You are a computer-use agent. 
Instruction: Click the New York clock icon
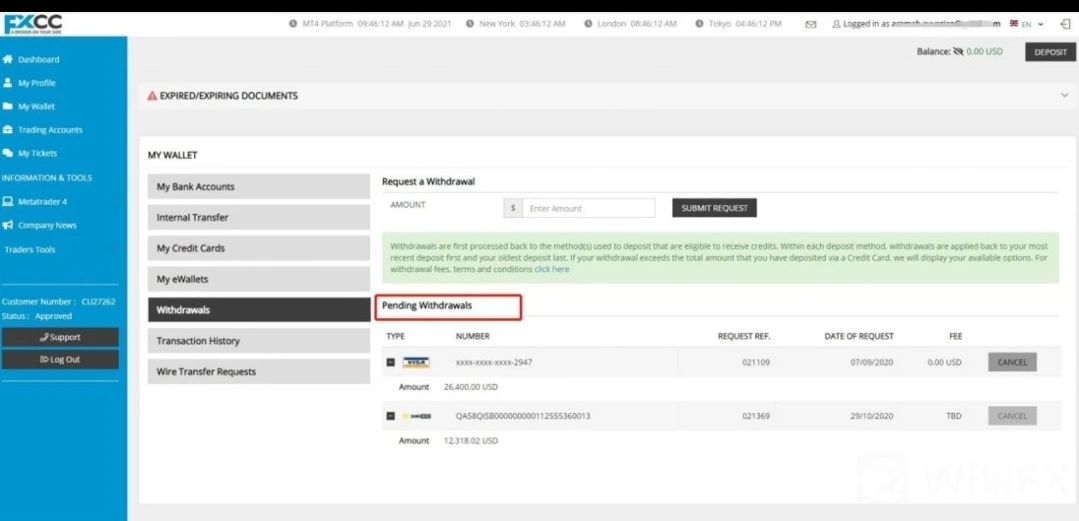coord(469,24)
